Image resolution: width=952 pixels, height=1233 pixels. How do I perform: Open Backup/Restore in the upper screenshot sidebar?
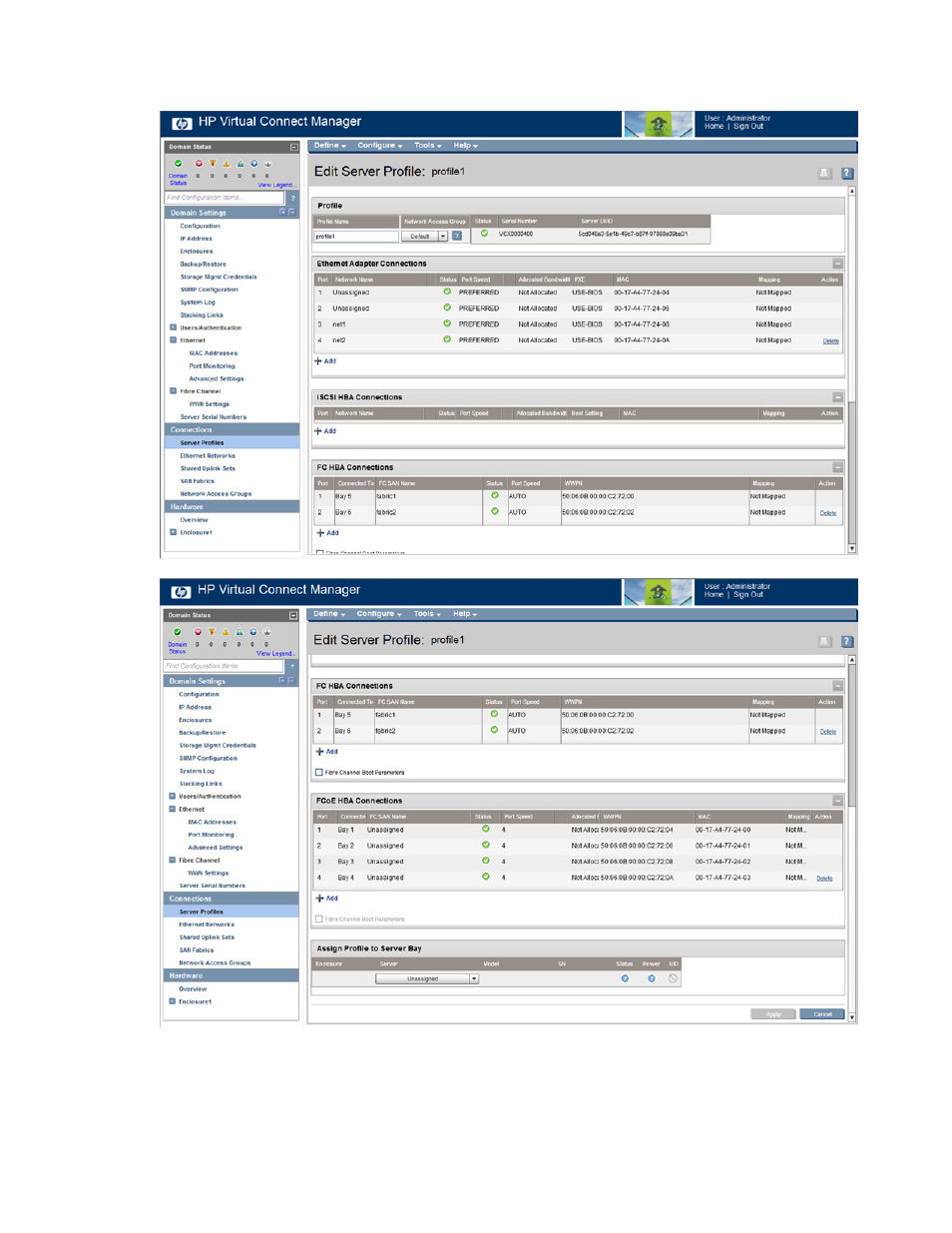point(203,265)
